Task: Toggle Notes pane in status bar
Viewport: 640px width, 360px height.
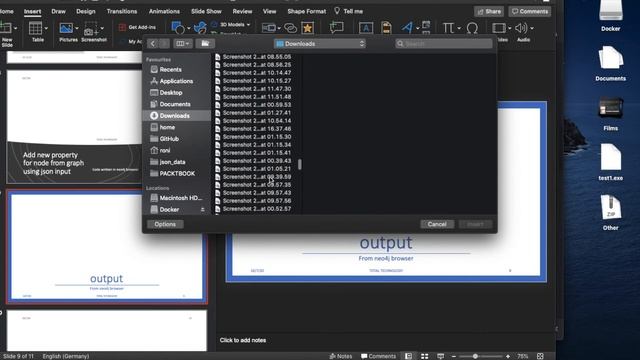Action: click(x=341, y=356)
